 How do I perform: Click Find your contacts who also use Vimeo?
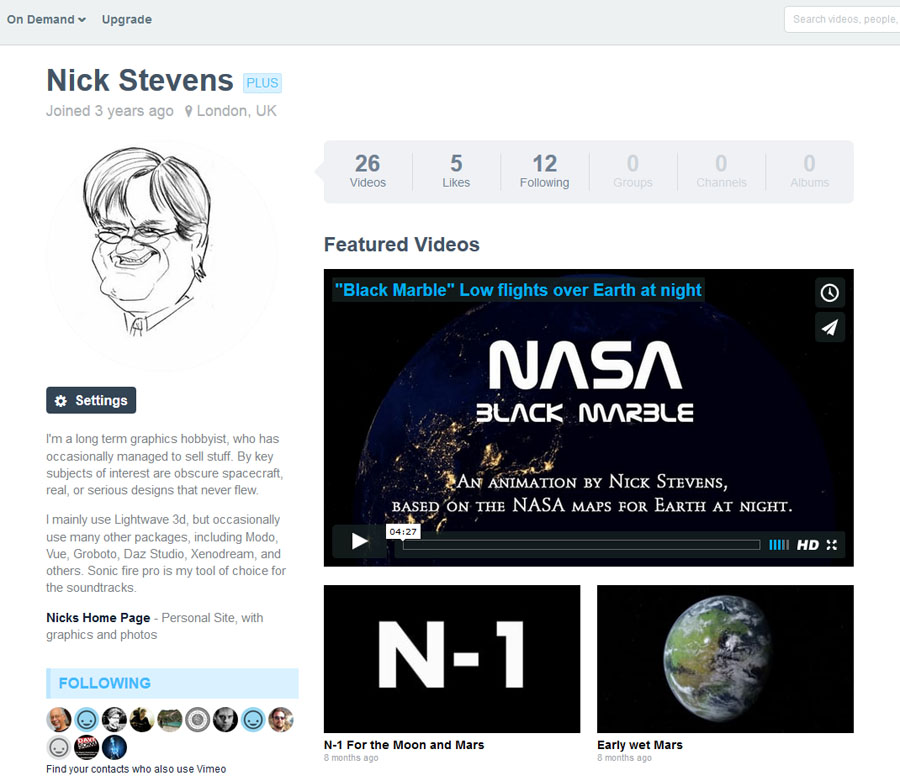136,769
